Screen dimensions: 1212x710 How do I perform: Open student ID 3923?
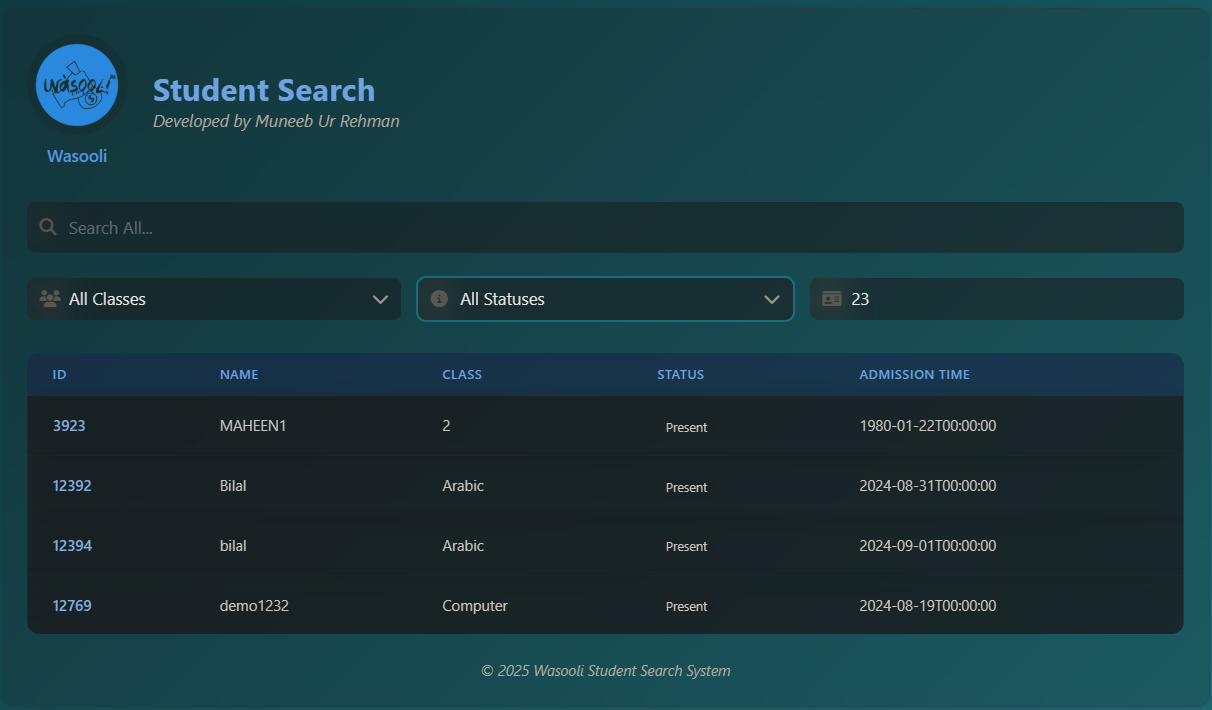point(69,426)
